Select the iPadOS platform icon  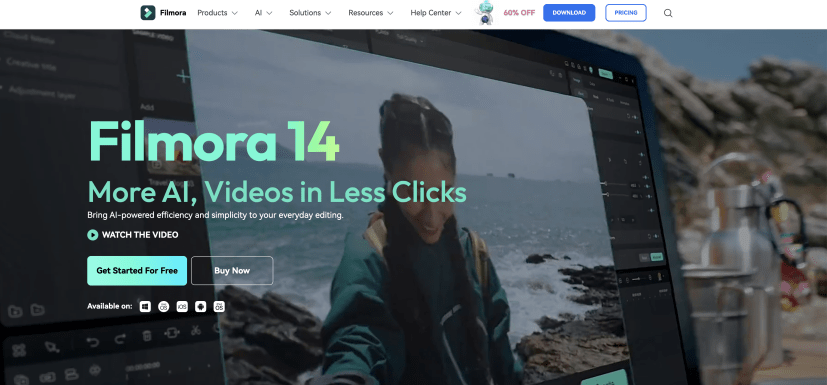(219, 306)
